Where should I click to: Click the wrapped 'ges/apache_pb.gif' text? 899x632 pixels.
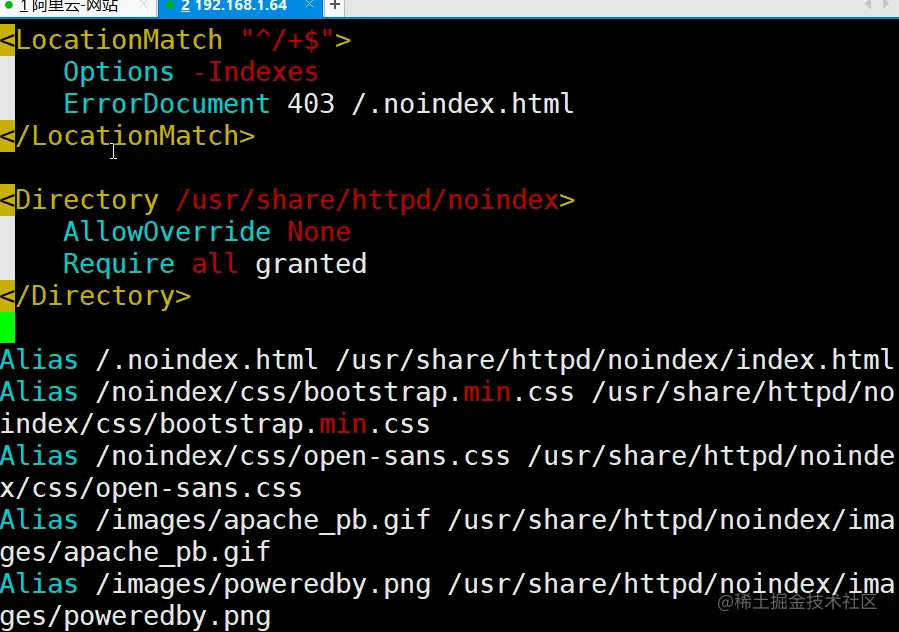(x=135, y=552)
